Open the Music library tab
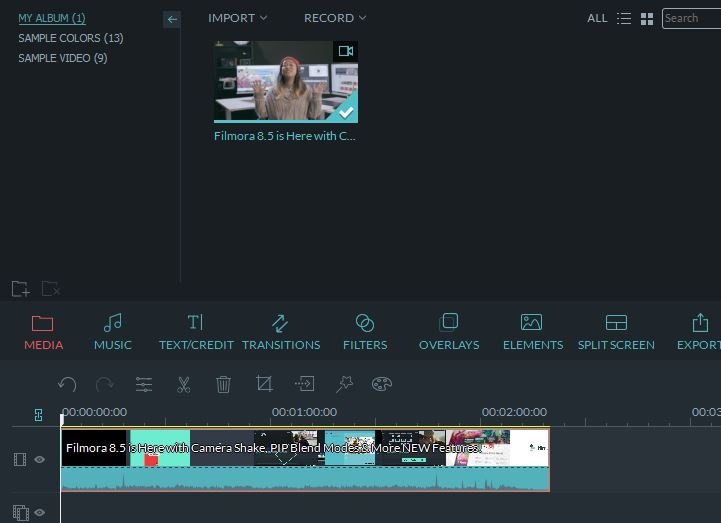 click(113, 333)
